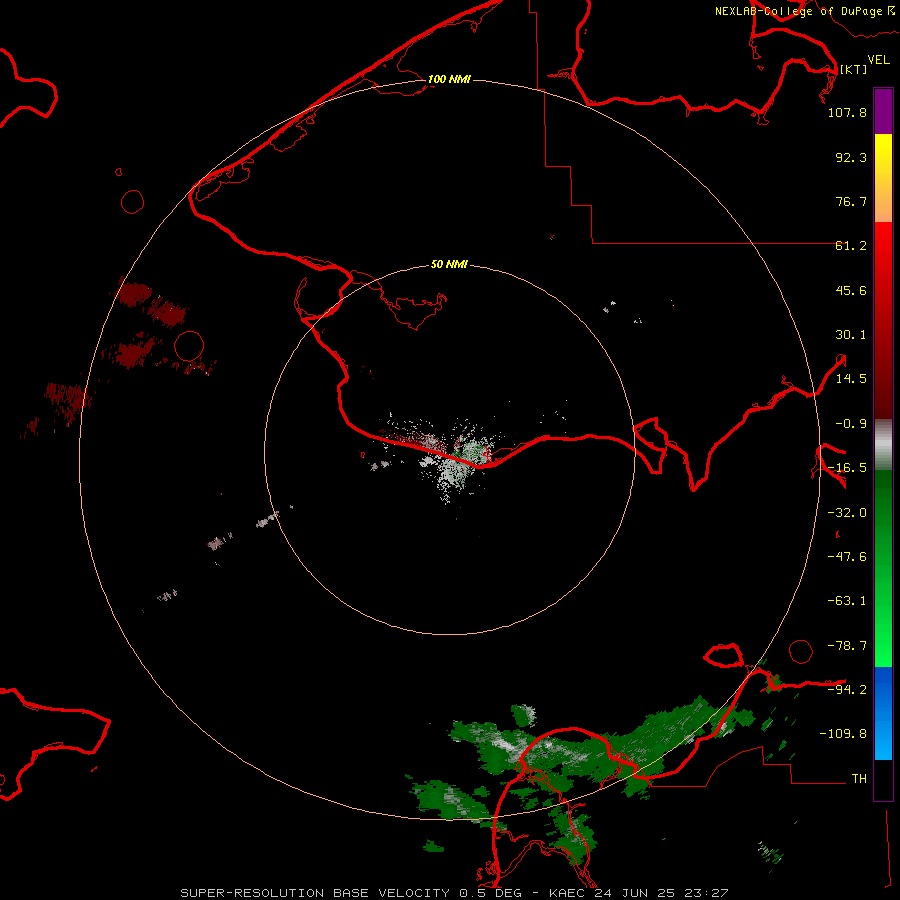Click the blue segment of velocity color bar

click(x=883, y=713)
